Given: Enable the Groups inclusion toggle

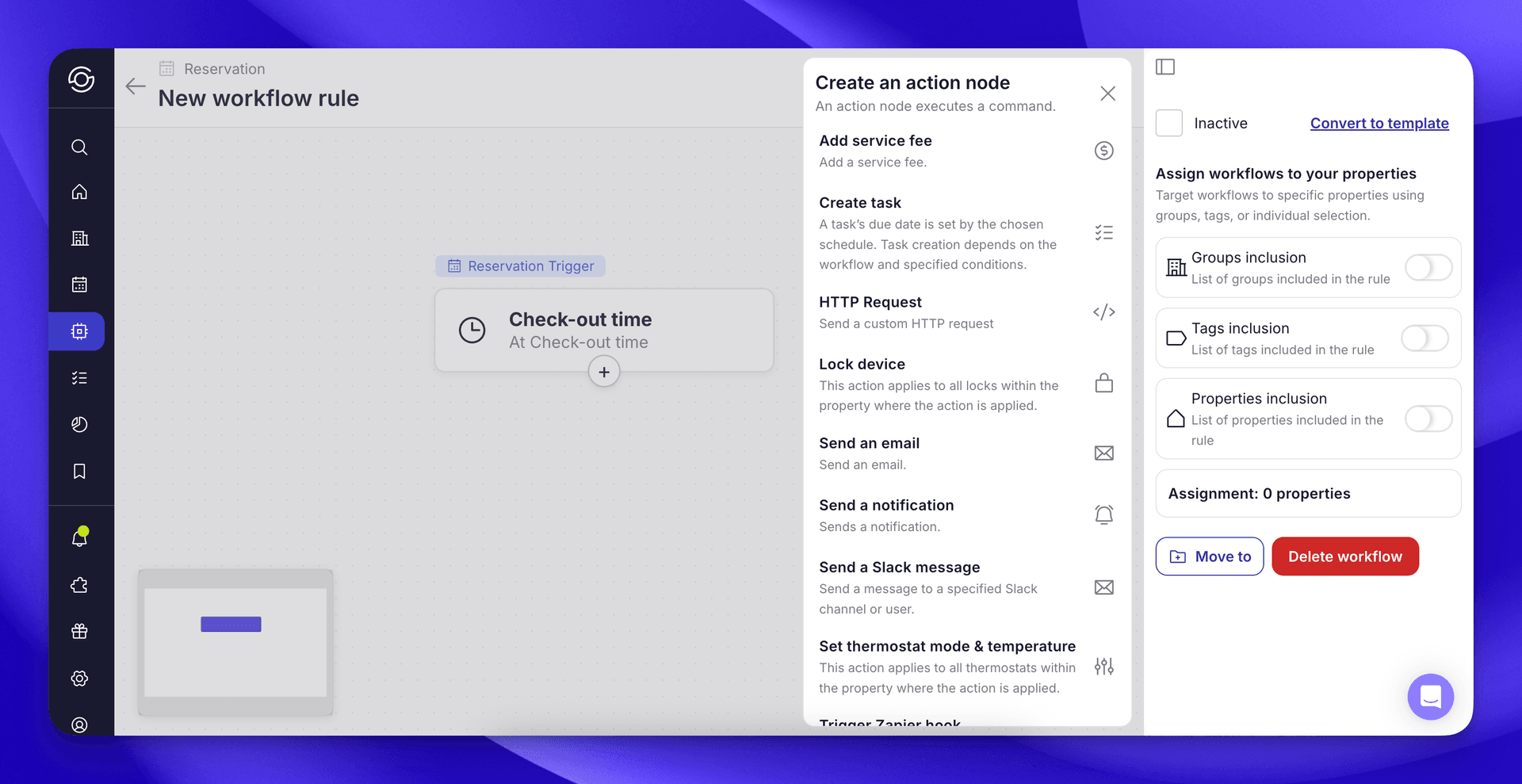Looking at the screenshot, I should tap(1428, 267).
